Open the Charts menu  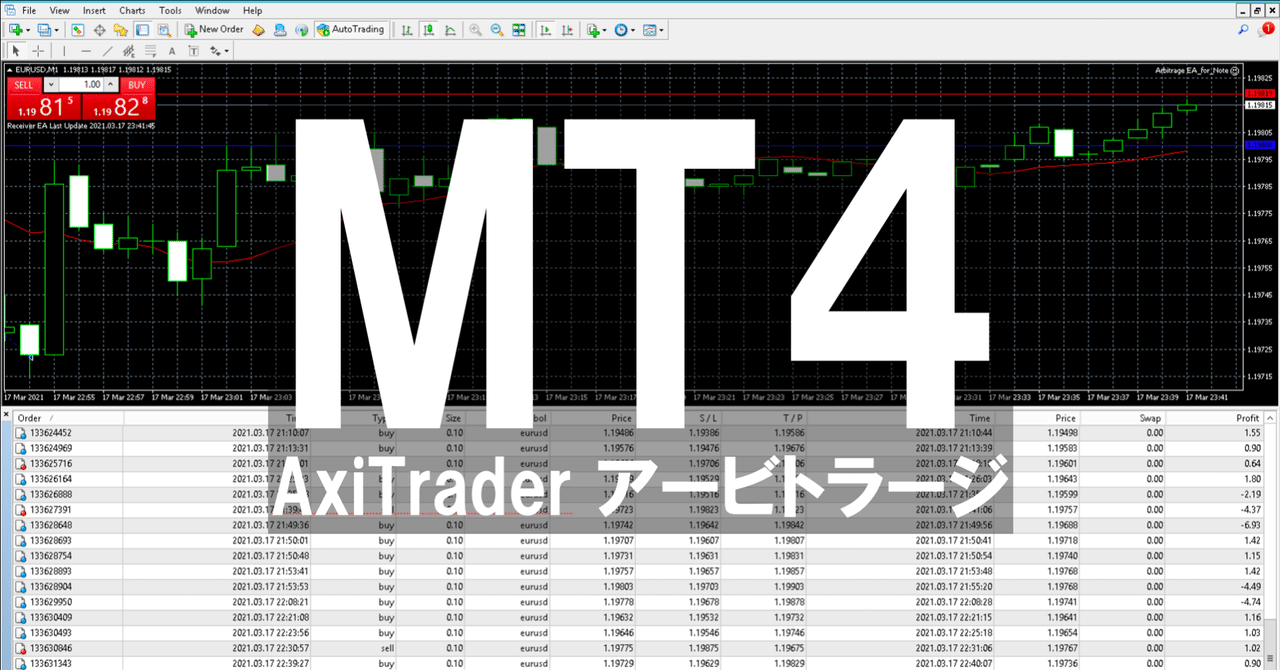point(131,10)
